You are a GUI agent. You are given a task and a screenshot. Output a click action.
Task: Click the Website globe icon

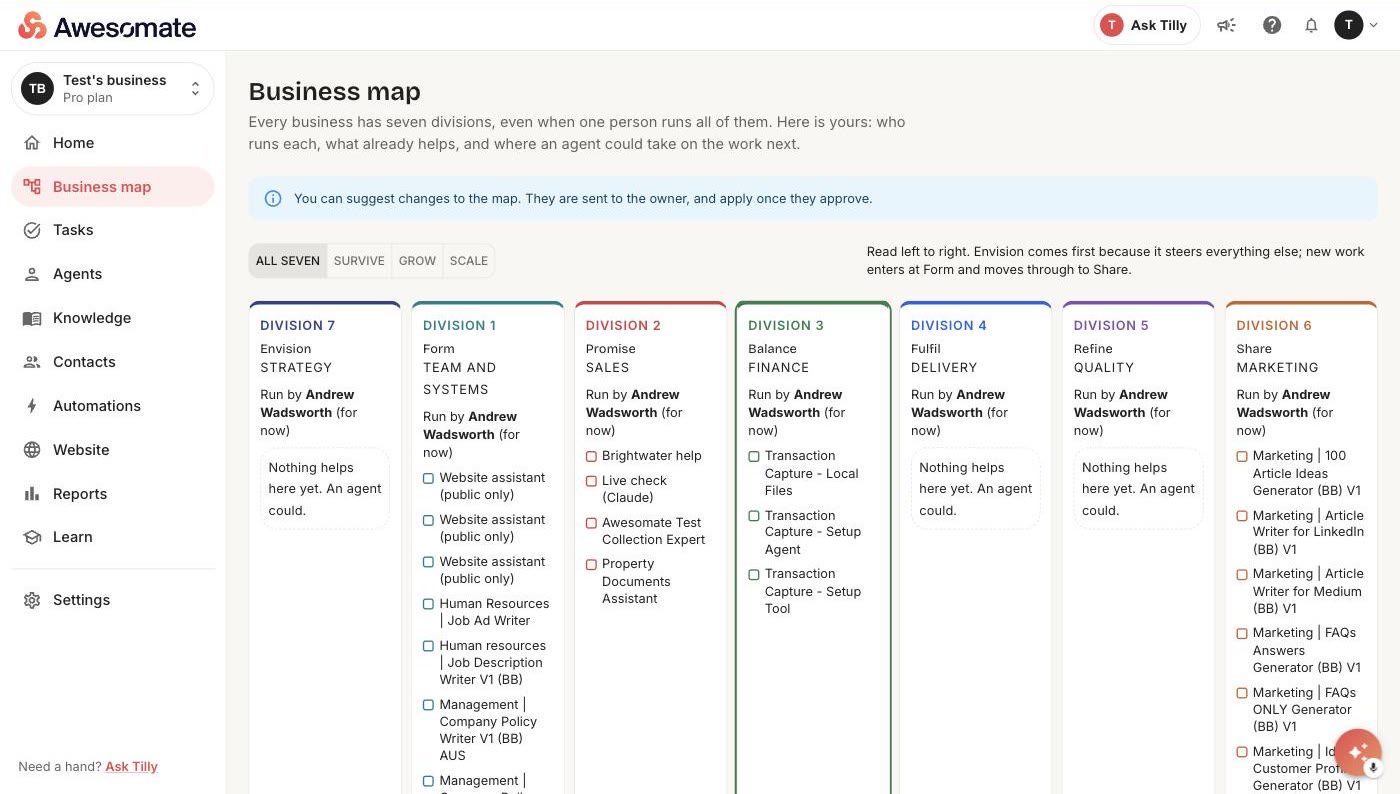(x=32, y=450)
